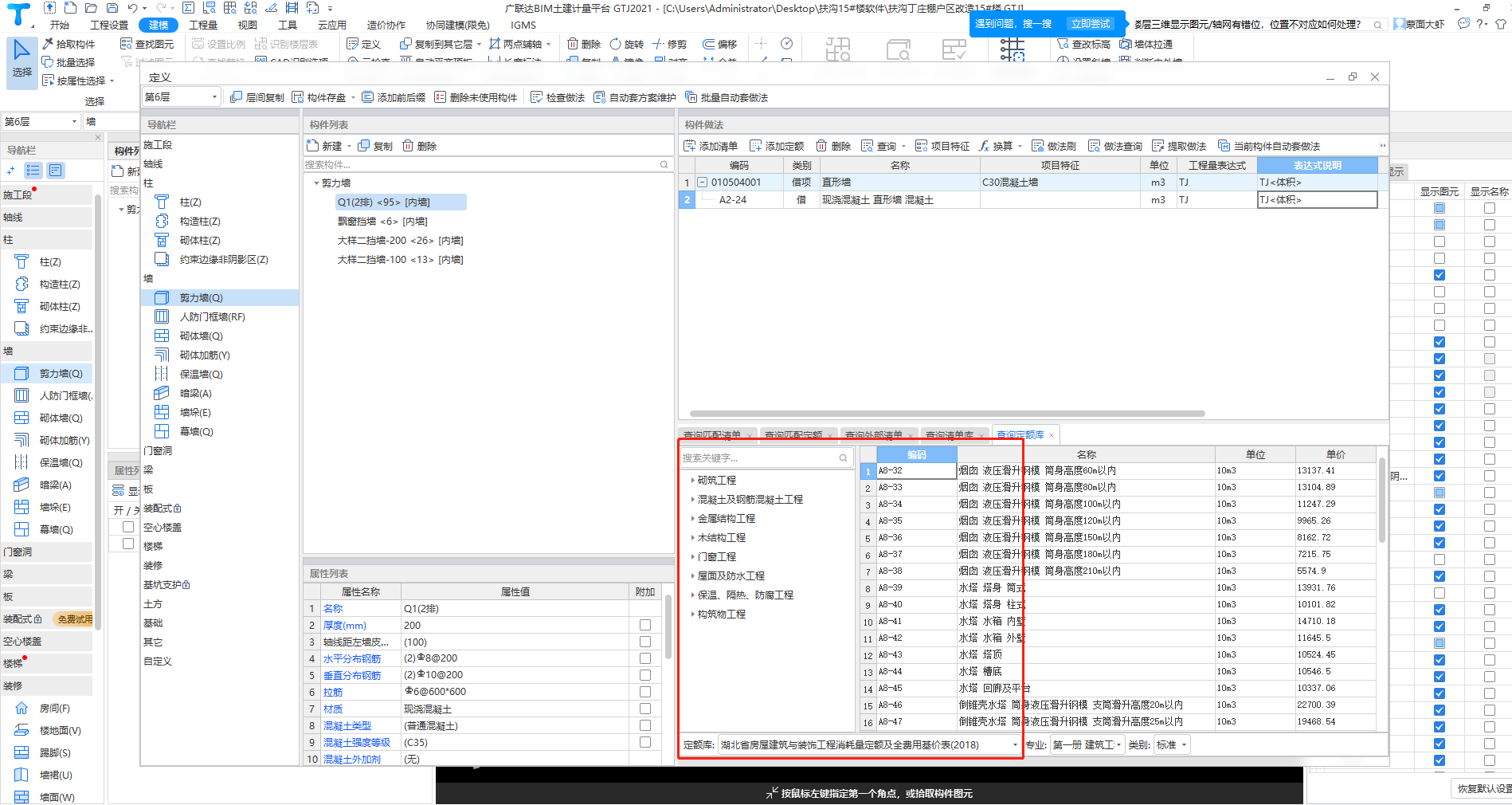Click the 旋转 ribbon tool
Screen dimensions: 1512x805
[x=626, y=44]
